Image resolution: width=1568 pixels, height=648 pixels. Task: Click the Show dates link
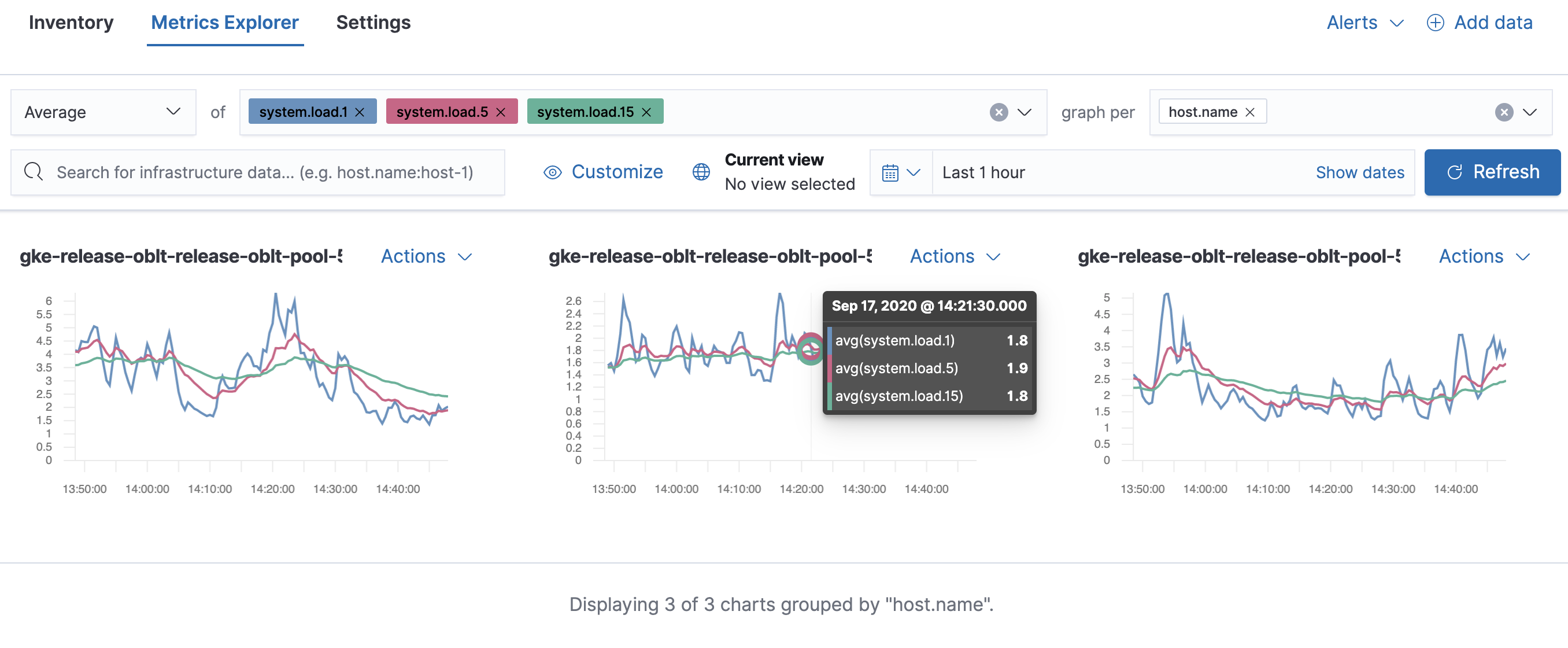pos(1360,172)
